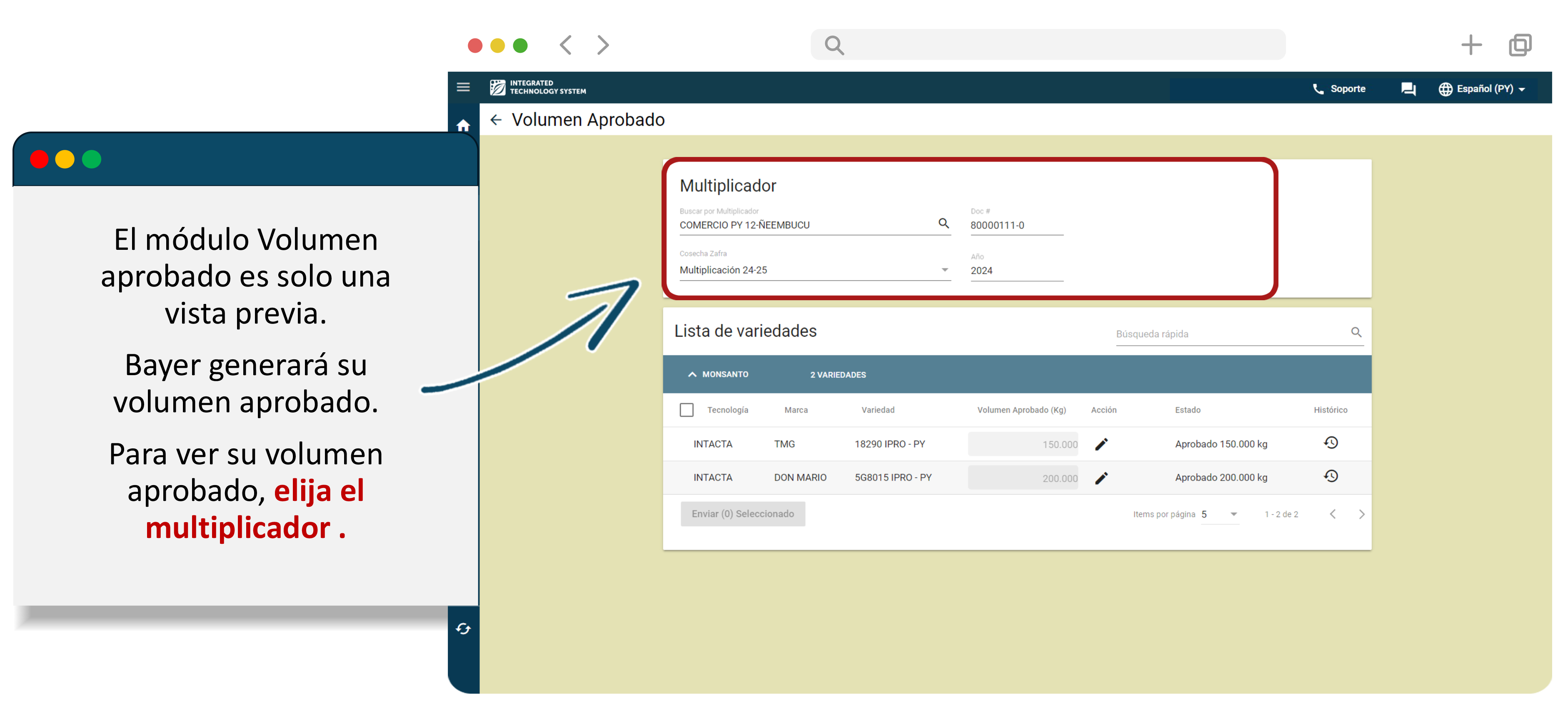Go to next page of varieties
The width and height of the screenshot is (1568, 712).
click(x=1362, y=514)
